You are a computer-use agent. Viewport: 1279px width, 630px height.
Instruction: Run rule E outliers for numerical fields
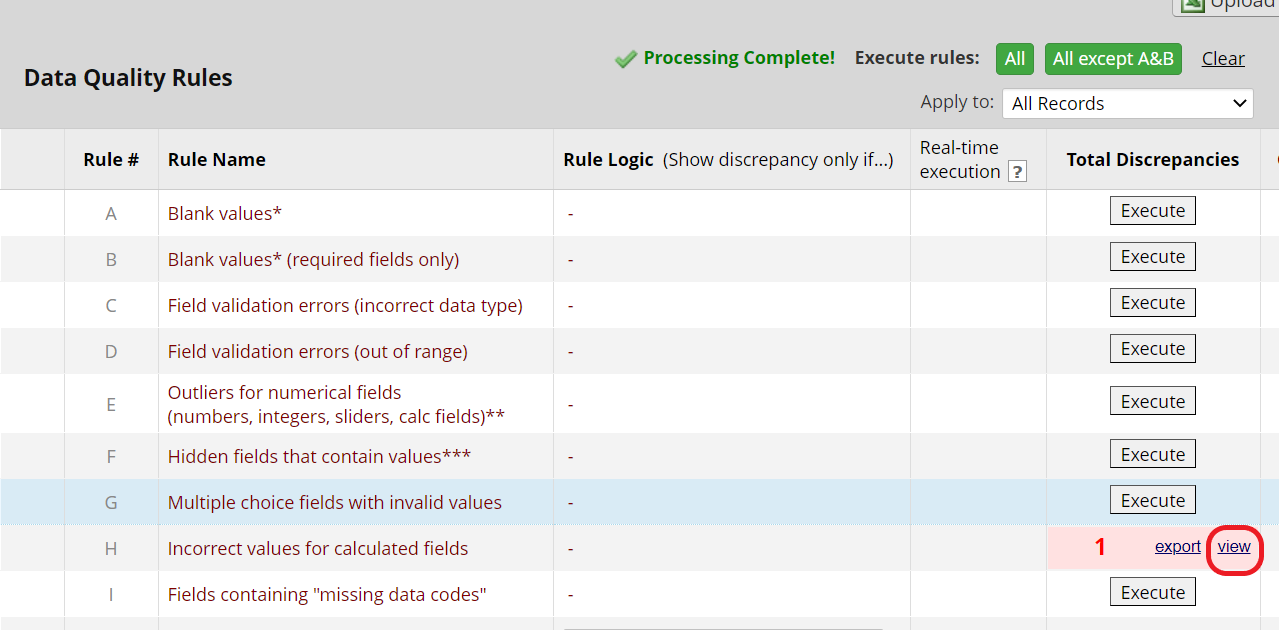[x=1152, y=402]
